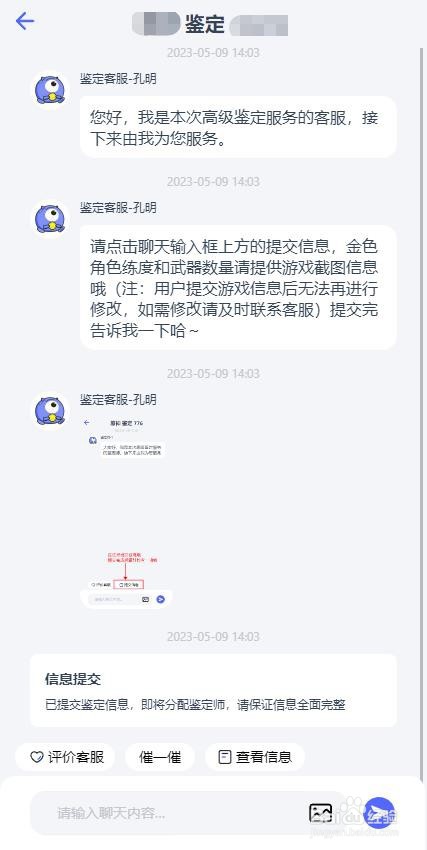
Task: Select the greeting message bubble 您好
Action: coord(238,127)
